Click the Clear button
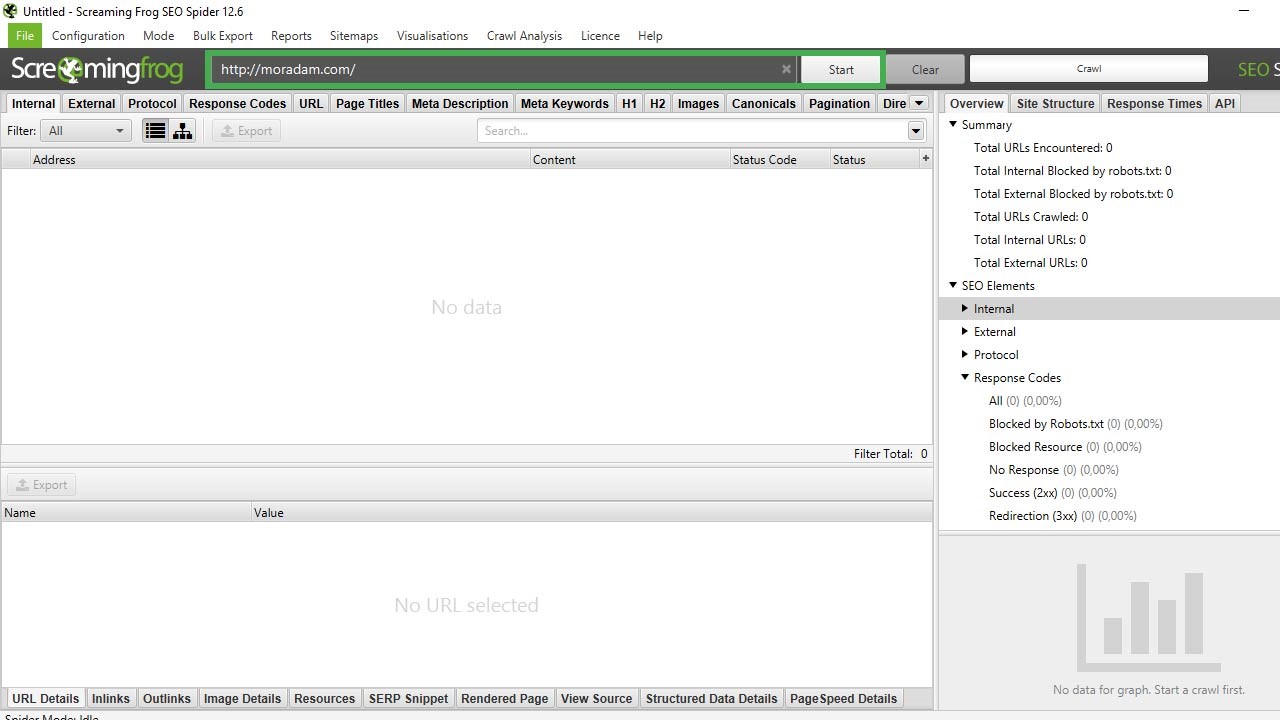The width and height of the screenshot is (1280, 720). pyautogui.click(x=925, y=69)
